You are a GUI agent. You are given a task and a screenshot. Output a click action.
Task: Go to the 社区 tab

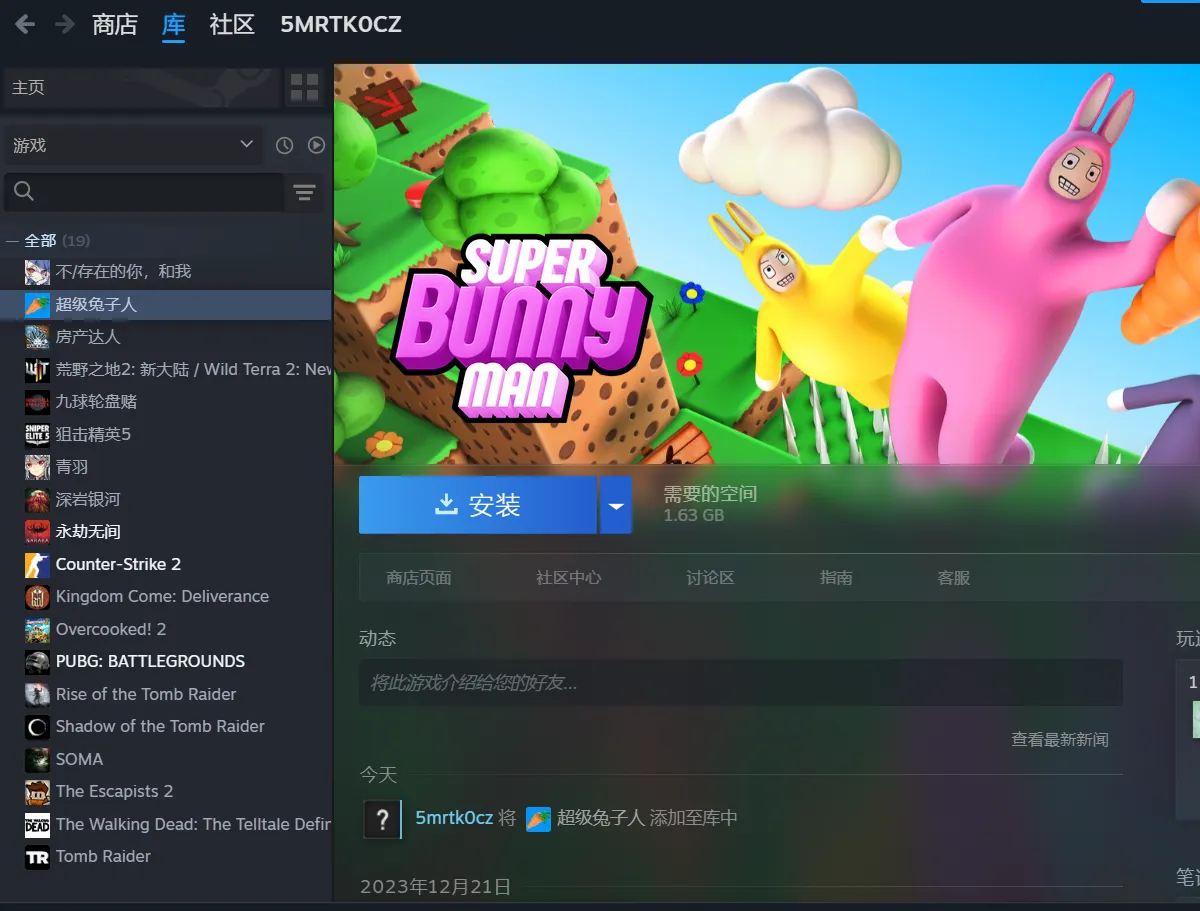(232, 25)
